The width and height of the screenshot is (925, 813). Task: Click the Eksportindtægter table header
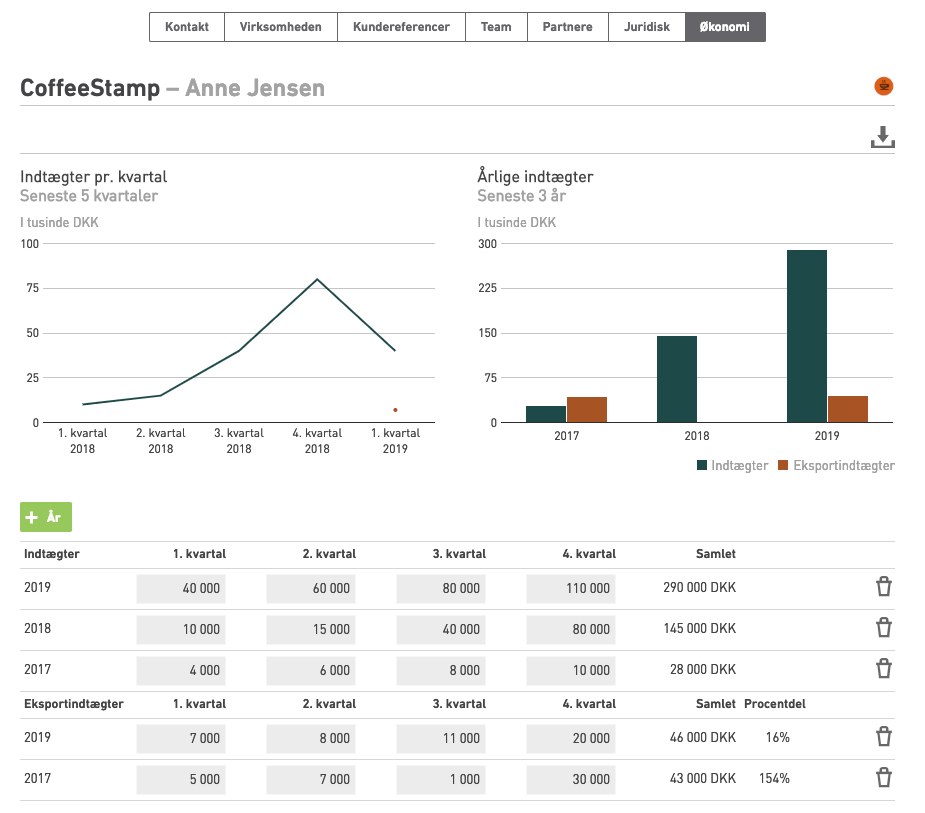(74, 704)
